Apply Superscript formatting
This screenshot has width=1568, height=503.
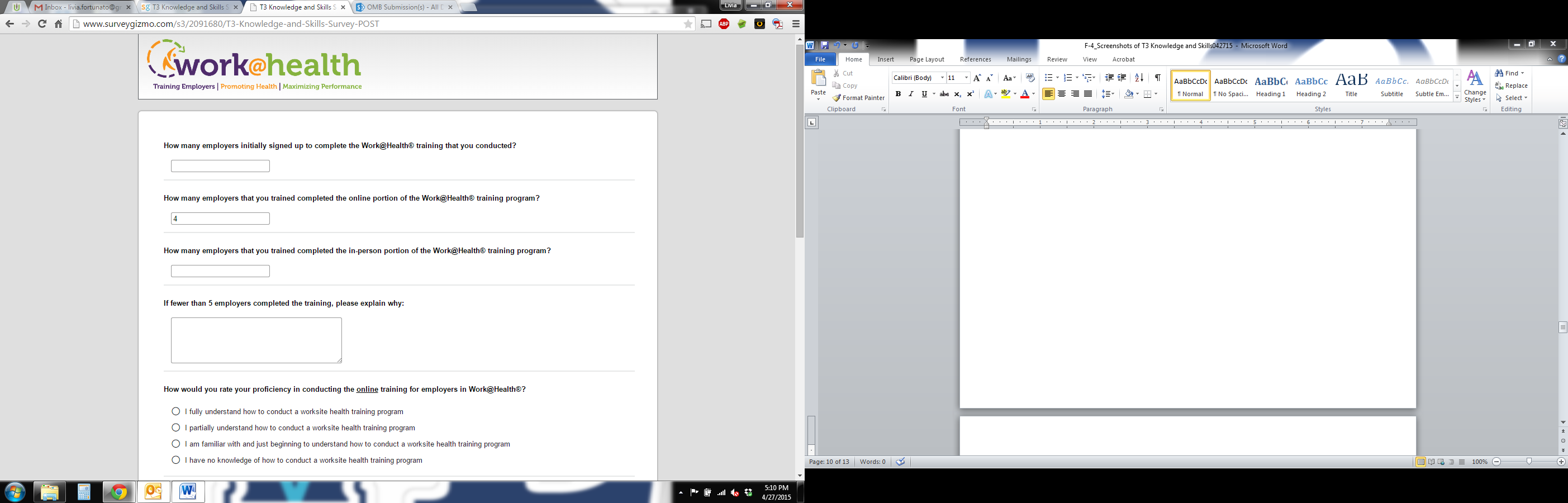970,94
